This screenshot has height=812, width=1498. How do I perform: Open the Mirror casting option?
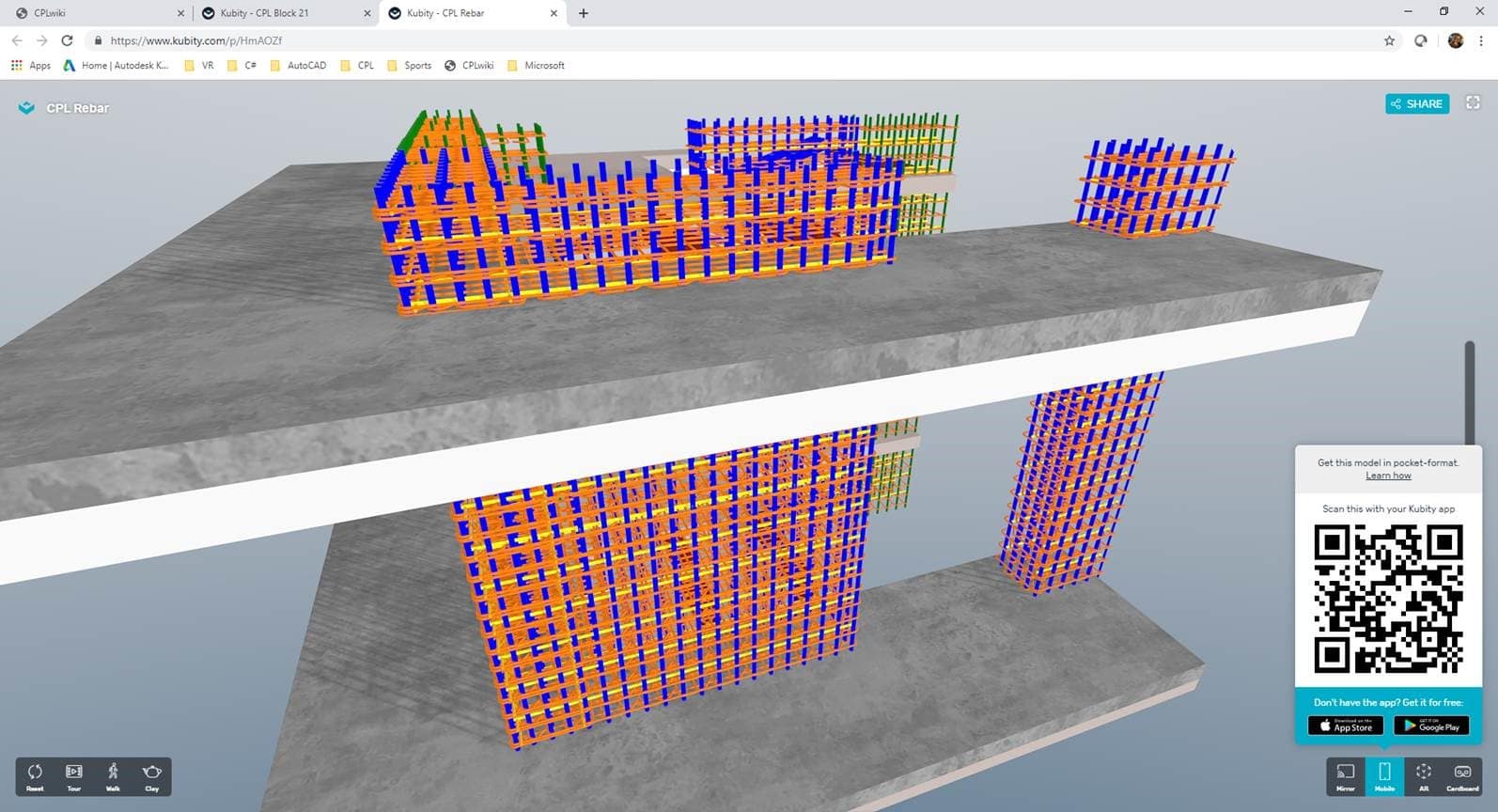point(1345,775)
